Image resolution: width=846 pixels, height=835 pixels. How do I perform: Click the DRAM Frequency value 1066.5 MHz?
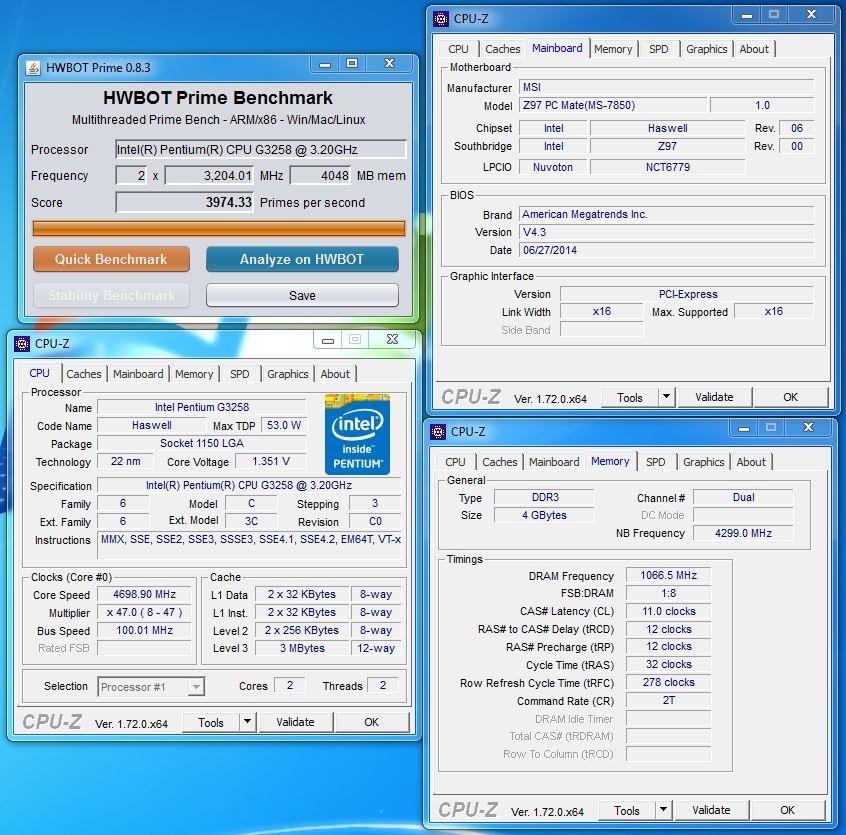(x=668, y=576)
